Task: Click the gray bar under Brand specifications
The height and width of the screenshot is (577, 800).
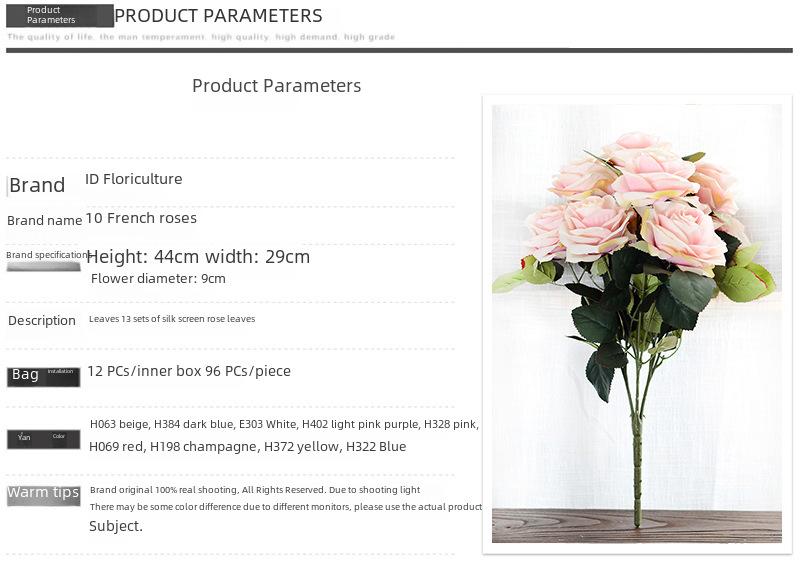Action: coord(43,267)
